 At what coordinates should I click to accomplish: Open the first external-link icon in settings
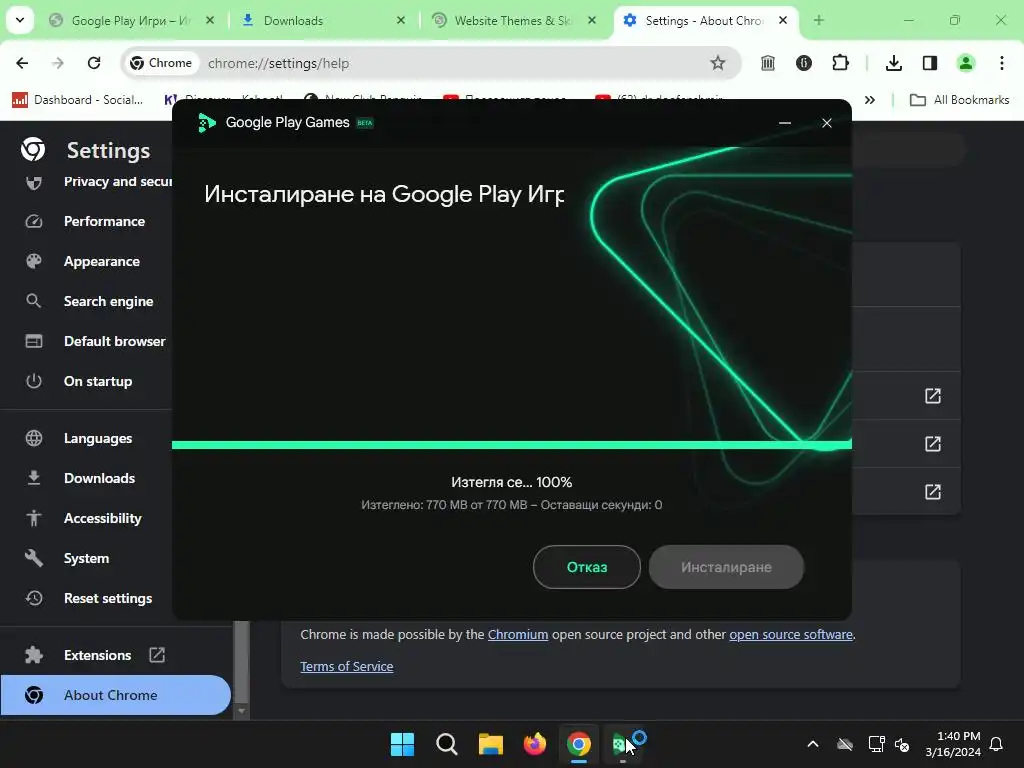(x=933, y=396)
